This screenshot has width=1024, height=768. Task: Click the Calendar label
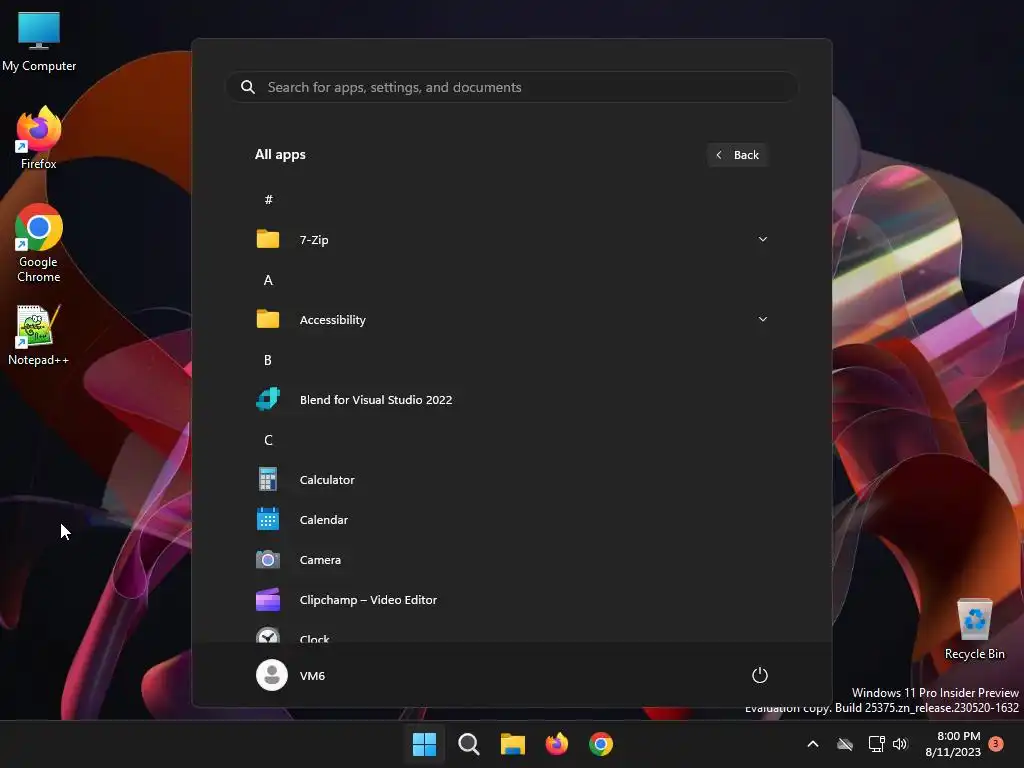click(x=323, y=520)
